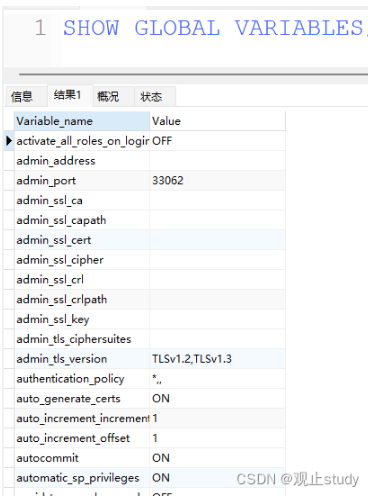Select the auto_generate_certs cell
The image size is (368, 500).
tap(82, 399)
